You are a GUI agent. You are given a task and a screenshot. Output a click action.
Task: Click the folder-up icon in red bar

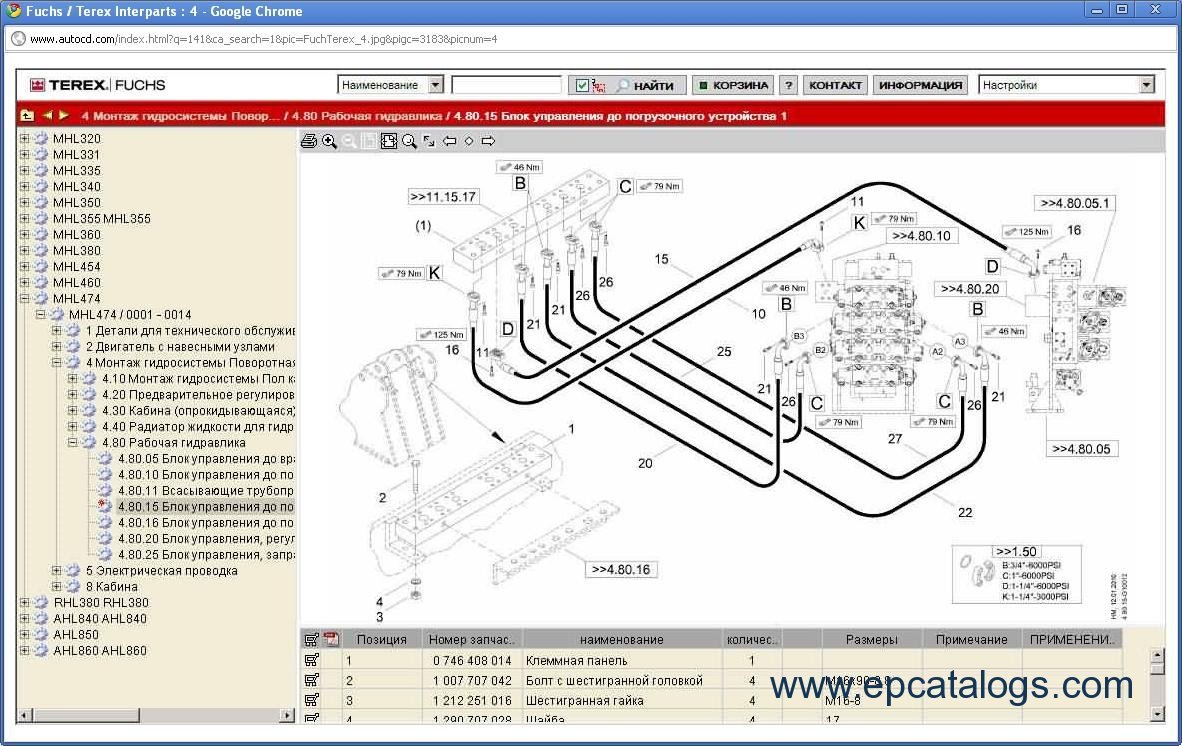tap(27, 115)
